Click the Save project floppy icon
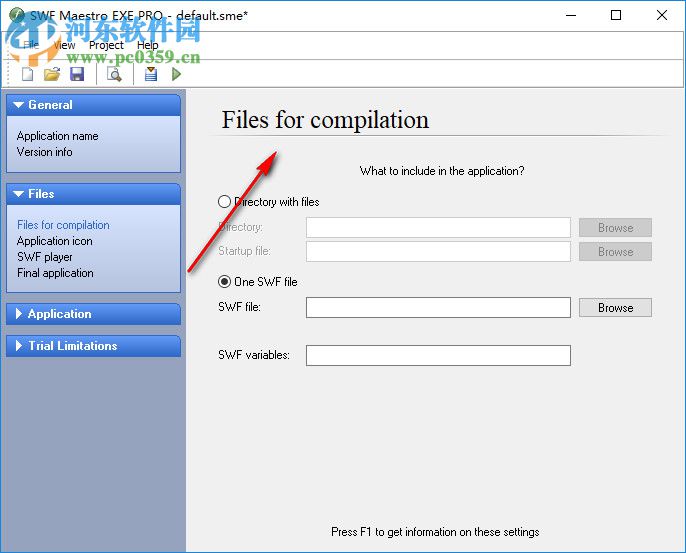 77,74
